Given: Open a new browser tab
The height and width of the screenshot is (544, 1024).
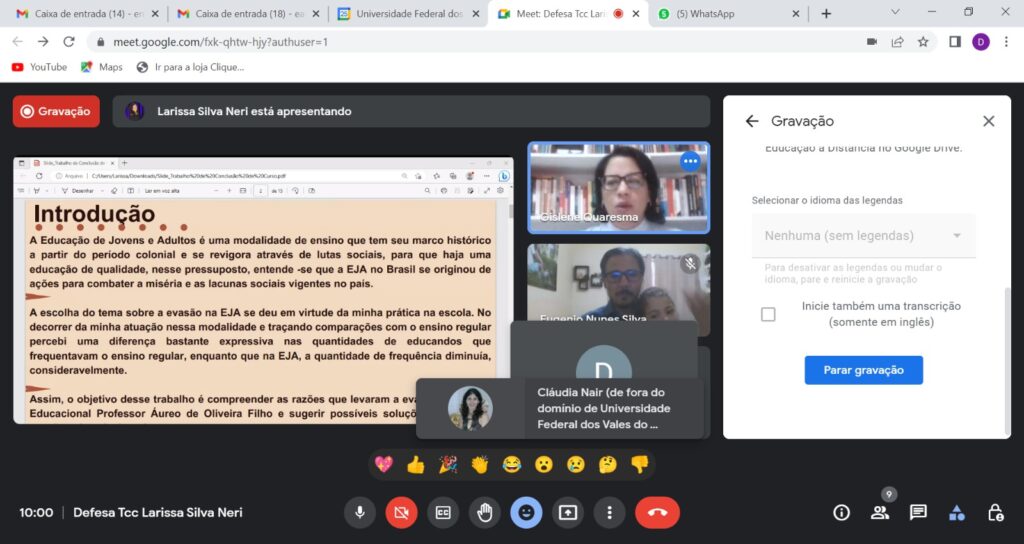Looking at the screenshot, I should [x=826, y=14].
